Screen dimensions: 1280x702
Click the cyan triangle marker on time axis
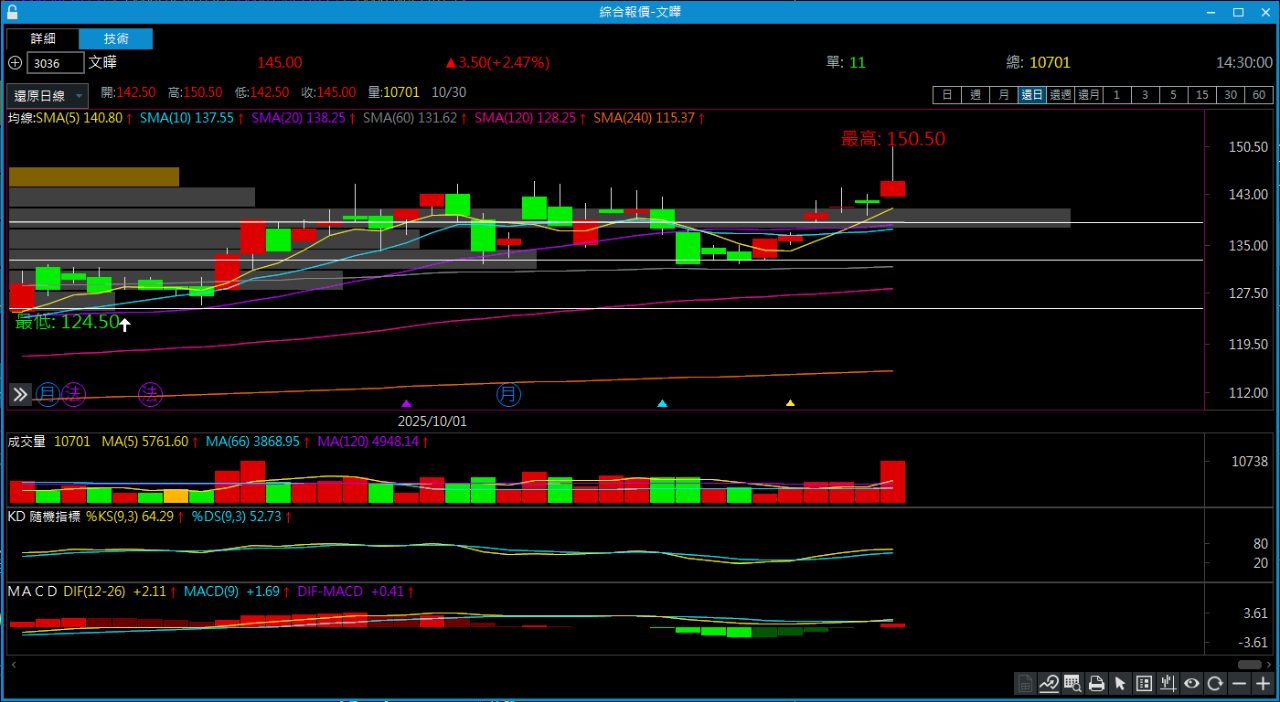662,403
